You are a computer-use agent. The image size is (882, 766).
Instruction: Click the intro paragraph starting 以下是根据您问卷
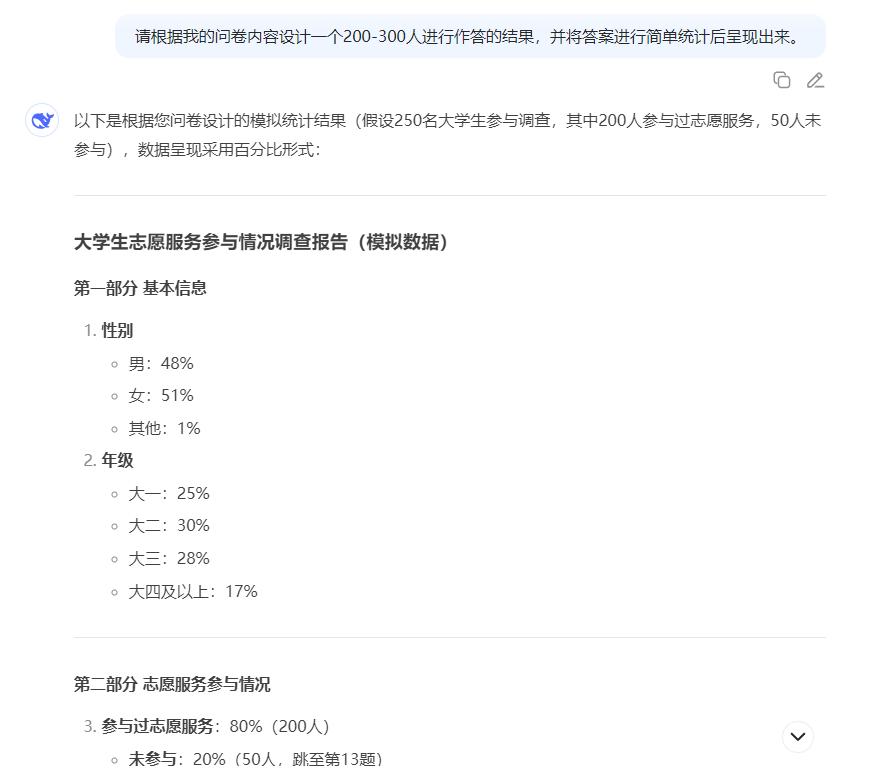(x=448, y=135)
